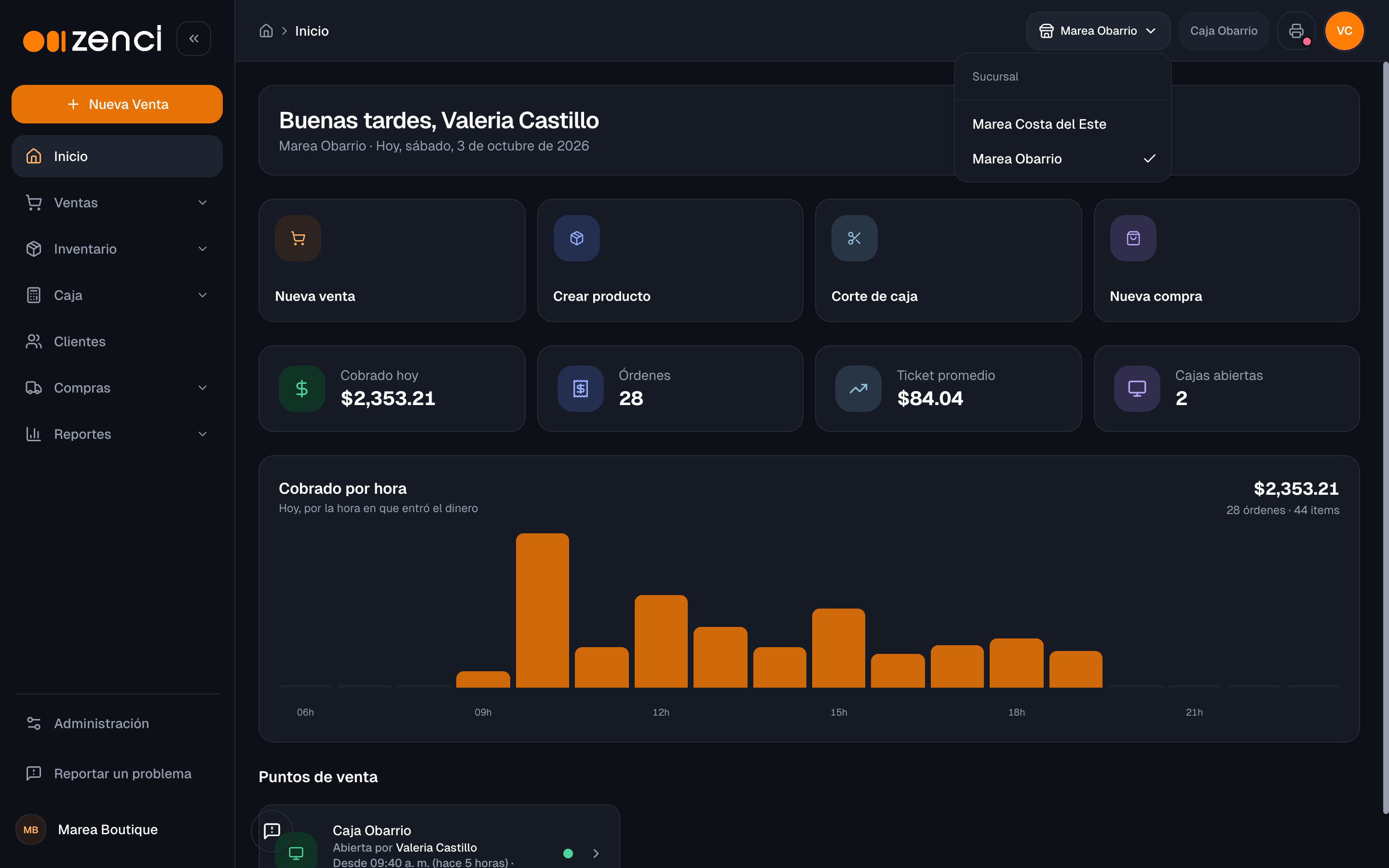
Task: Click the Nueva Venta orange button
Action: click(x=117, y=105)
